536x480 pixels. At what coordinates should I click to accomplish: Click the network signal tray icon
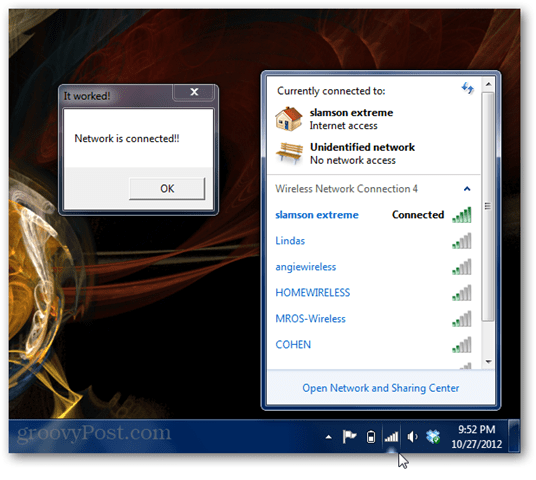pos(391,436)
